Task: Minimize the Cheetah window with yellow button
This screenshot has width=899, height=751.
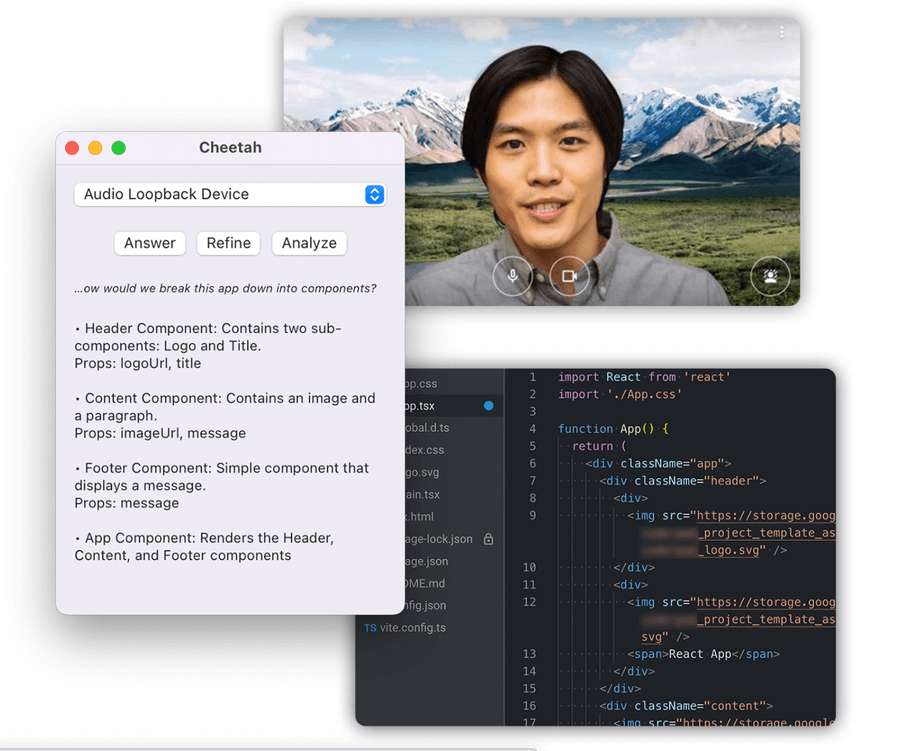Action: [95, 148]
